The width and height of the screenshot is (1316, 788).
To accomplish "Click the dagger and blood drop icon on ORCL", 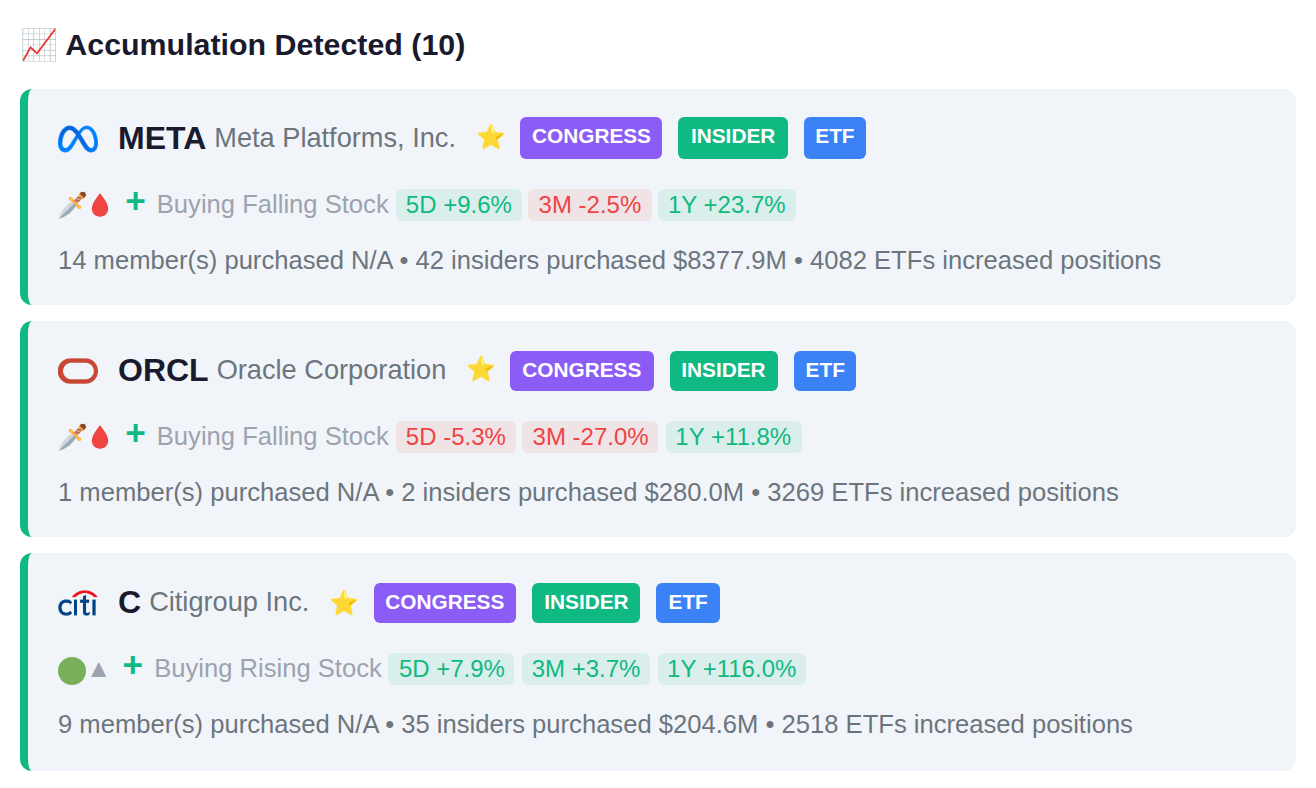I will [84, 437].
